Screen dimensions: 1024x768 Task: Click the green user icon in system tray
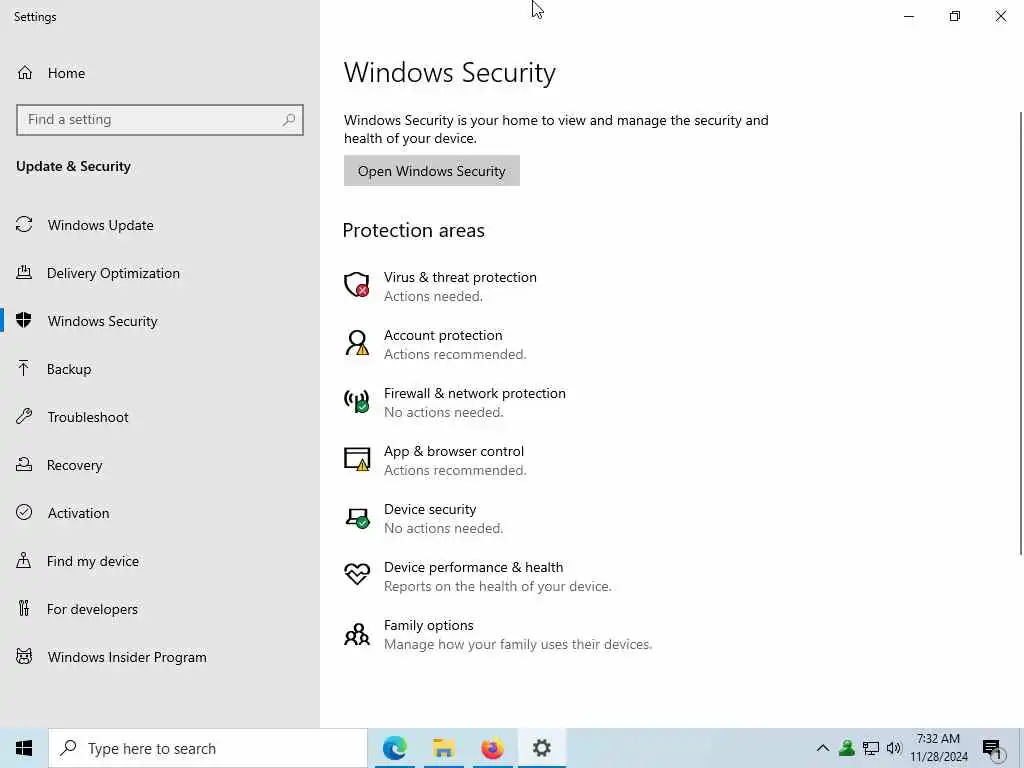847,748
